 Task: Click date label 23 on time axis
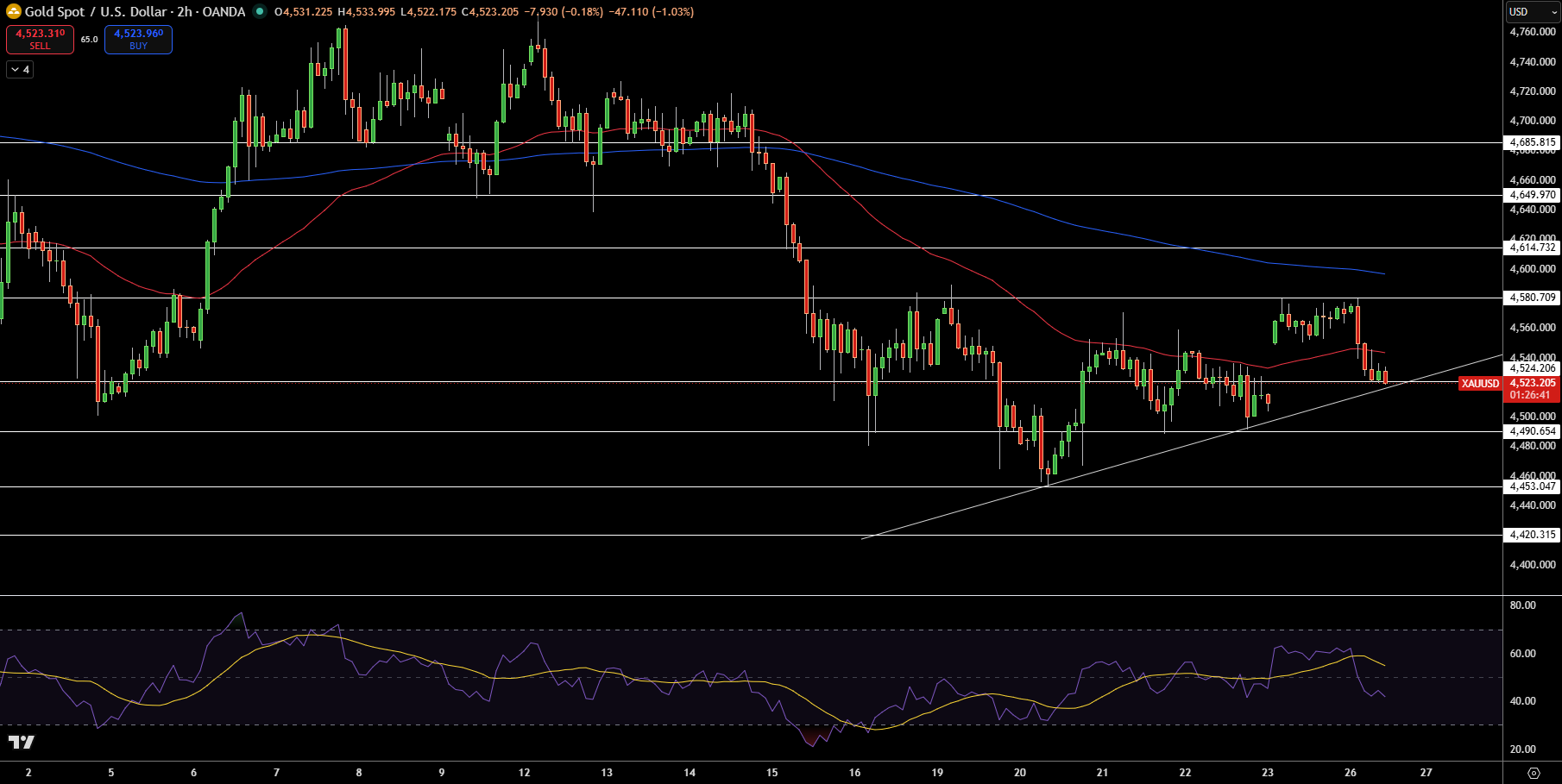point(1268,773)
